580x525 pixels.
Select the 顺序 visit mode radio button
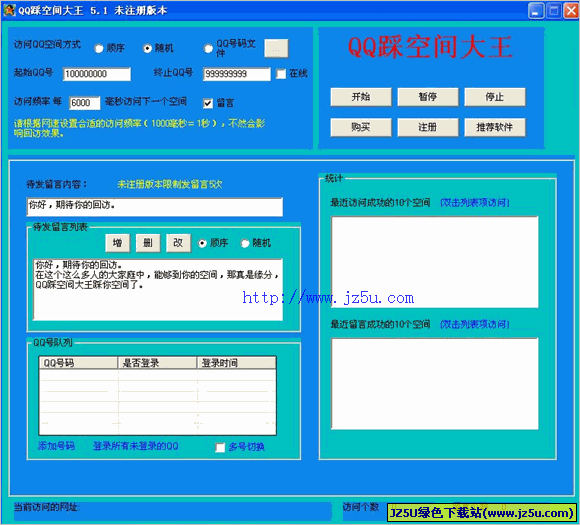(99, 48)
